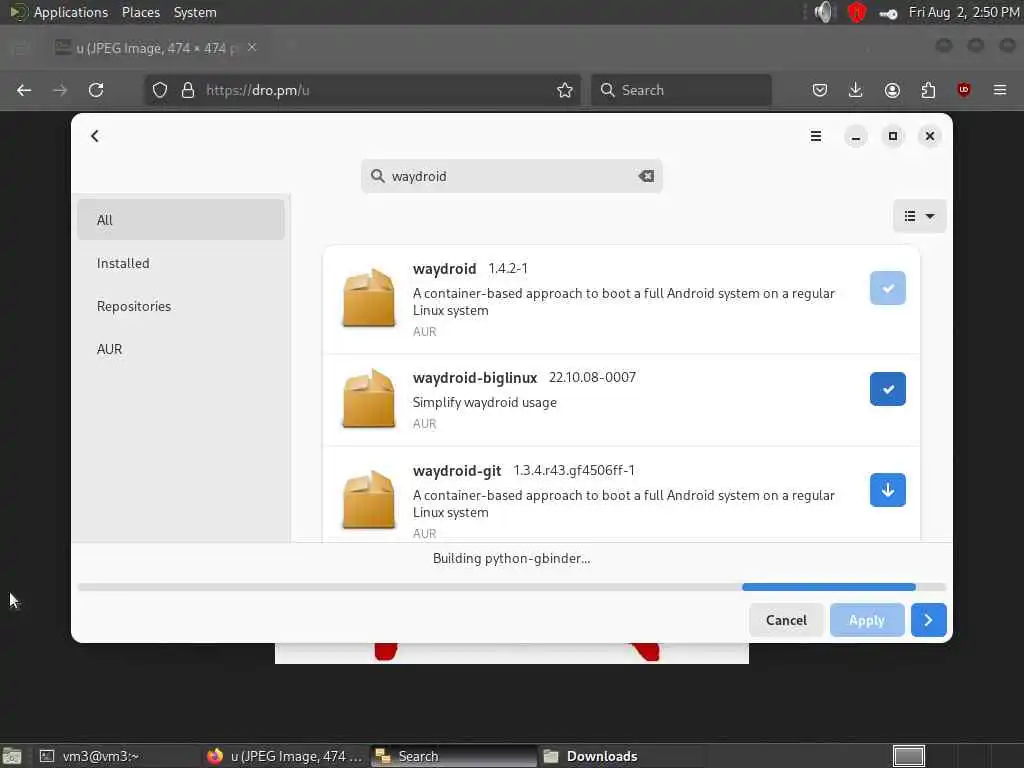
Task: Switch to Firefox JPEG Image taskbar entry
Action: tap(284, 756)
